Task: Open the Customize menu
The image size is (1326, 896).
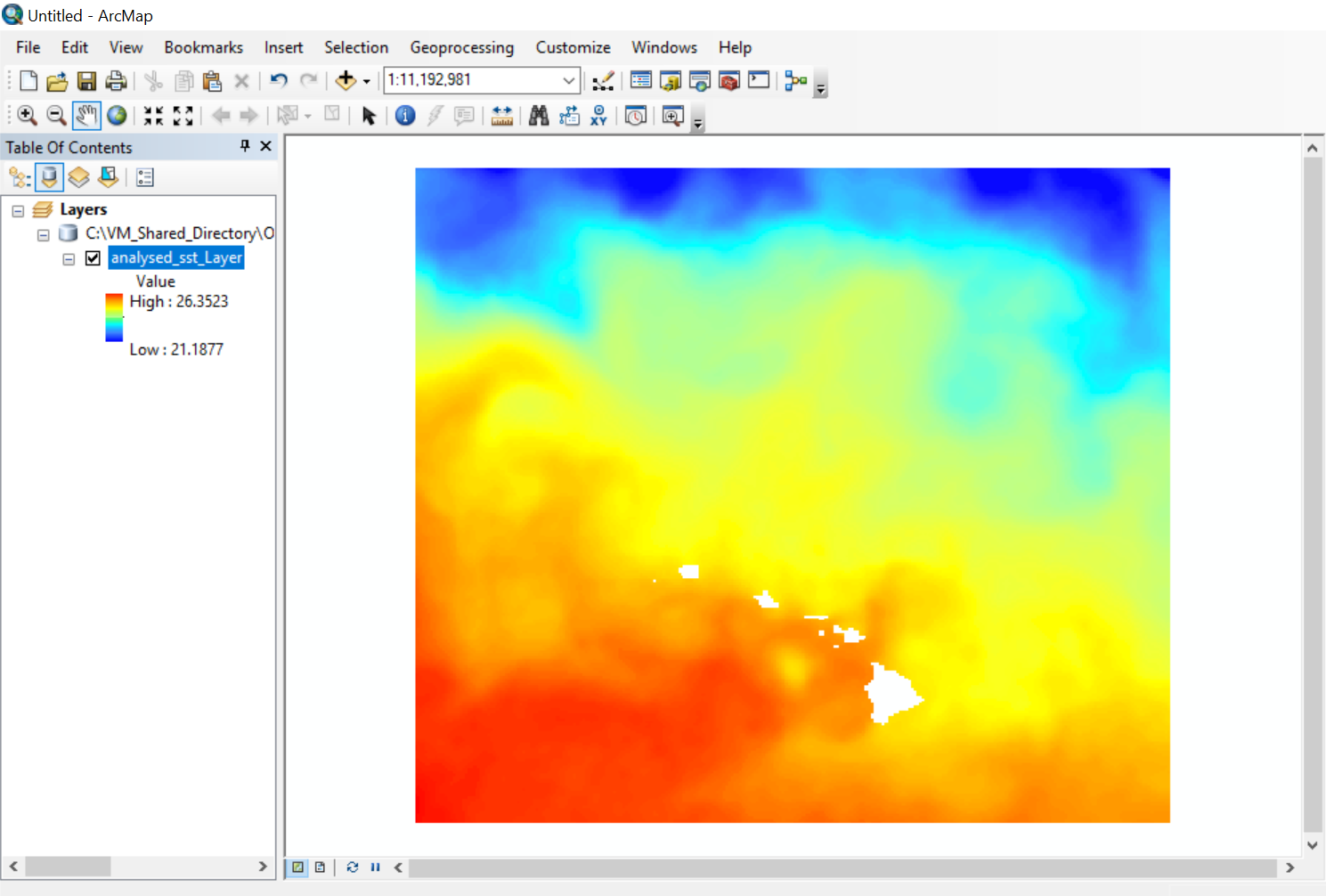Action: click(573, 47)
